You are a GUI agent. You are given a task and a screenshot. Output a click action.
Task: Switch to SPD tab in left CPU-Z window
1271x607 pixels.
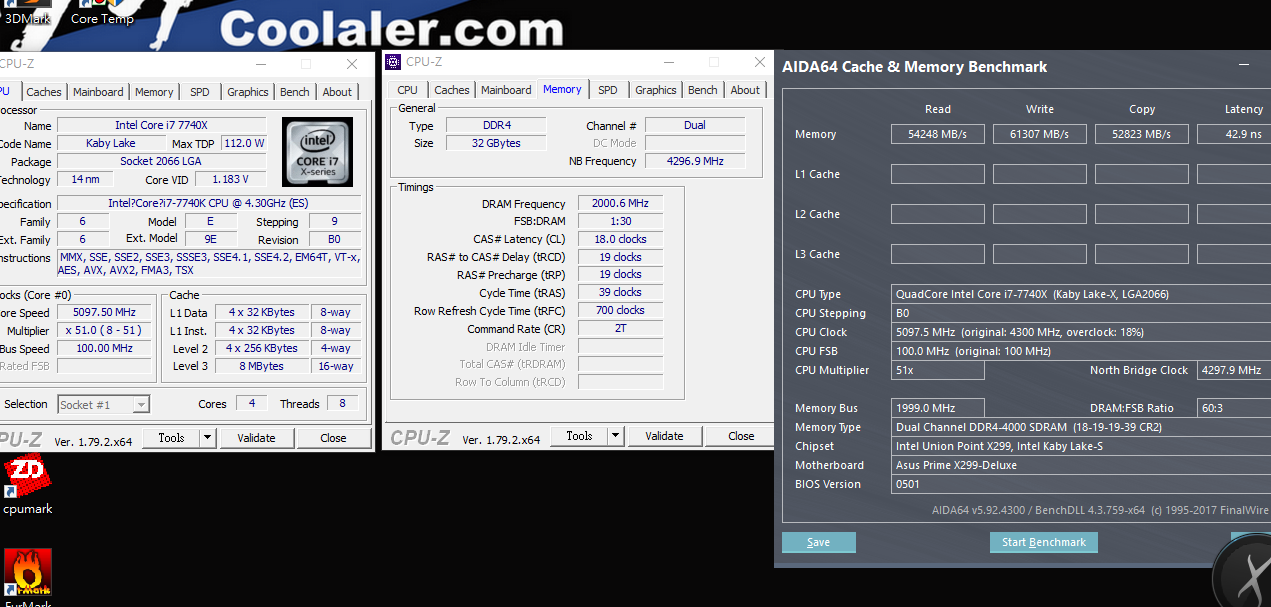click(x=200, y=91)
